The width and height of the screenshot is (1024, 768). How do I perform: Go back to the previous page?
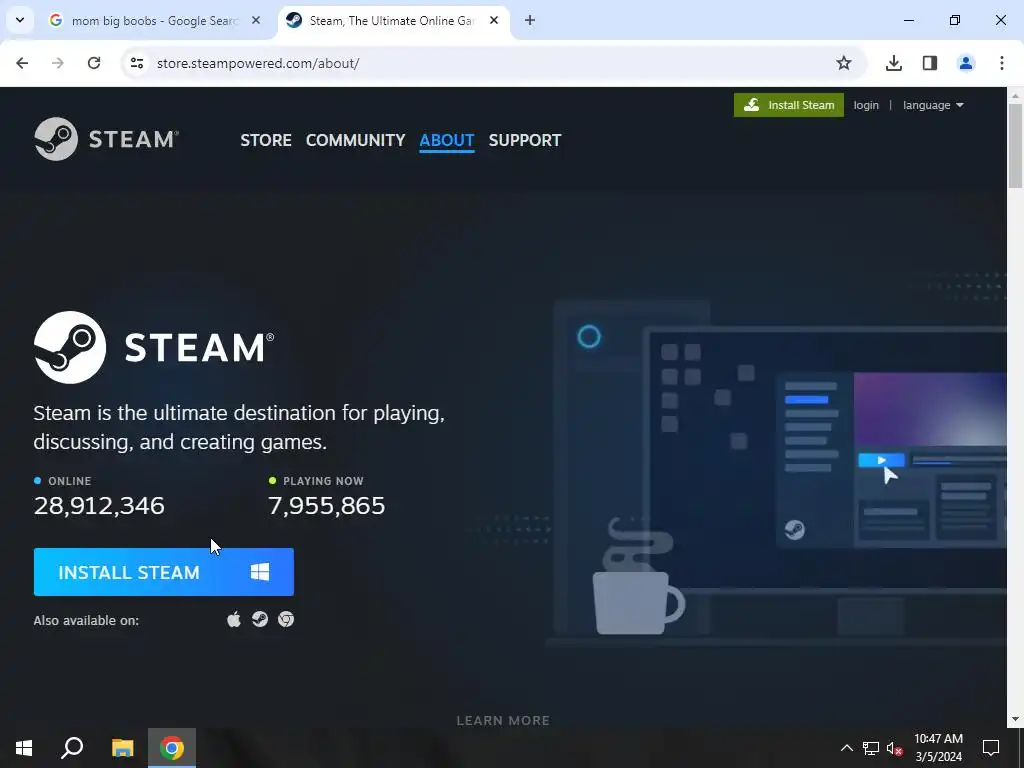coord(22,63)
